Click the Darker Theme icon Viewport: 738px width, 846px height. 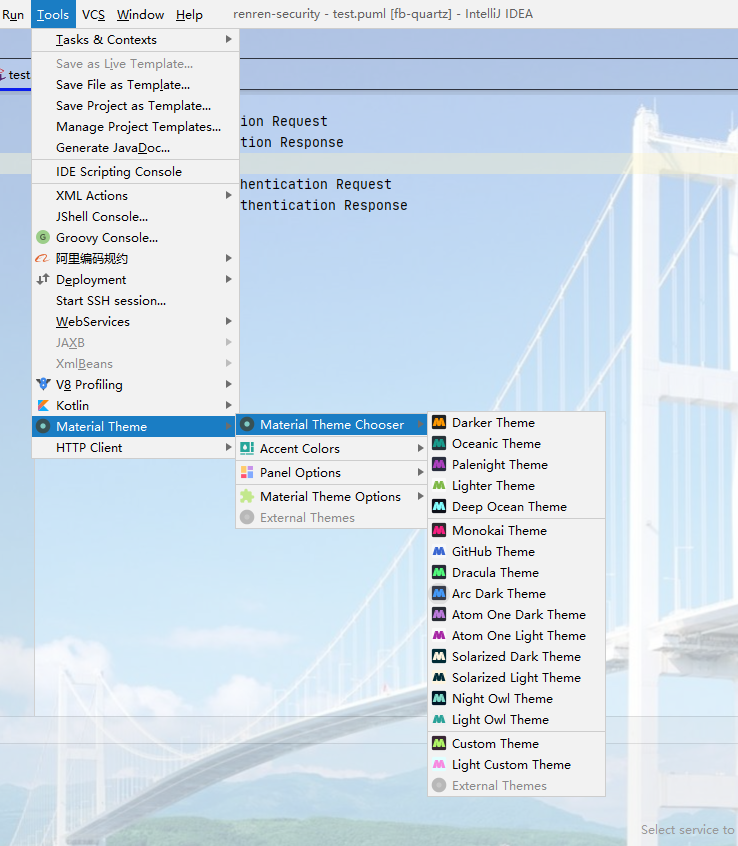point(438,423)
